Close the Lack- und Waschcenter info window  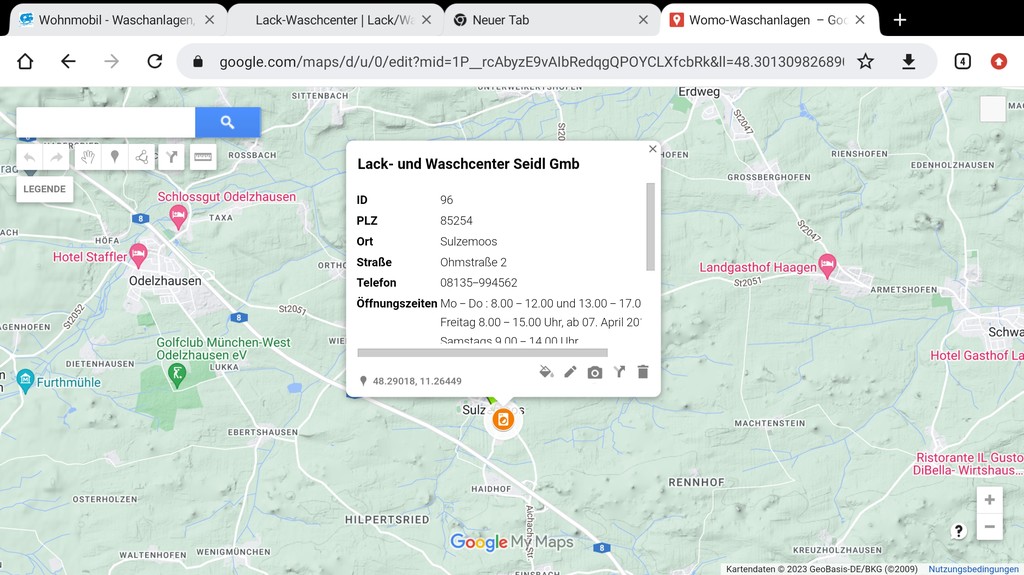652,149
